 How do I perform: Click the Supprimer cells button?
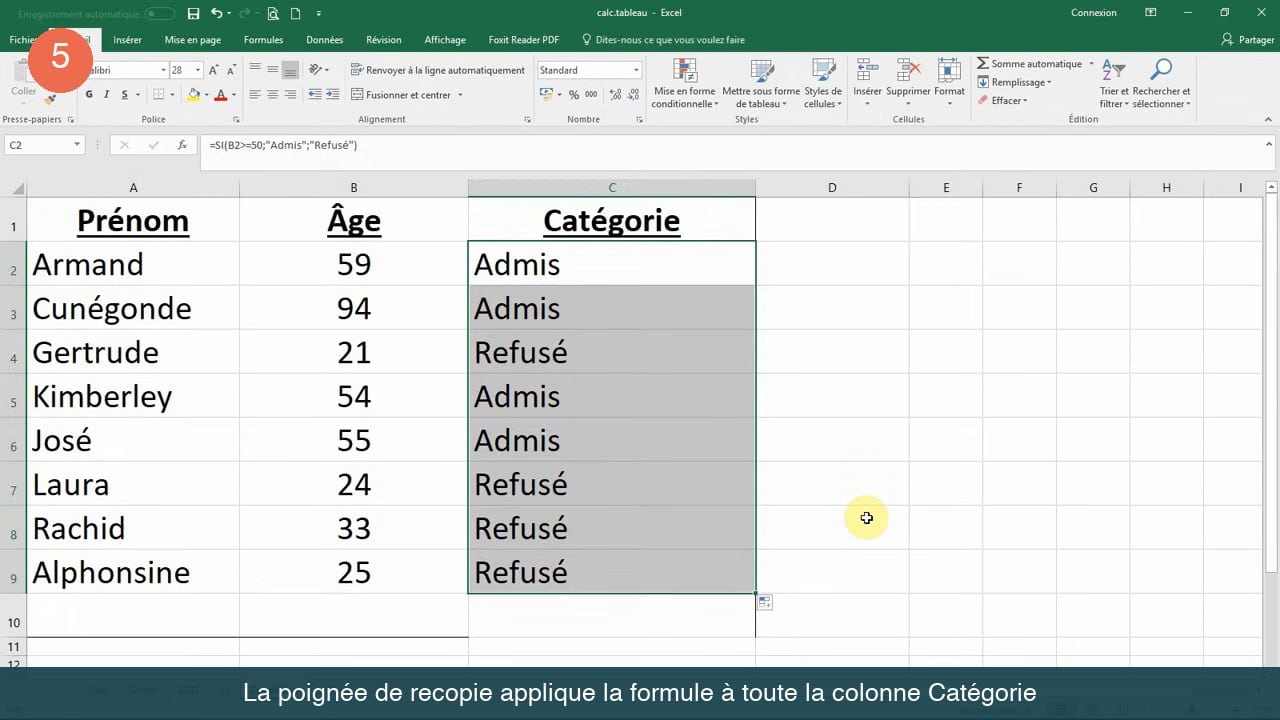(x=908, y=83)
